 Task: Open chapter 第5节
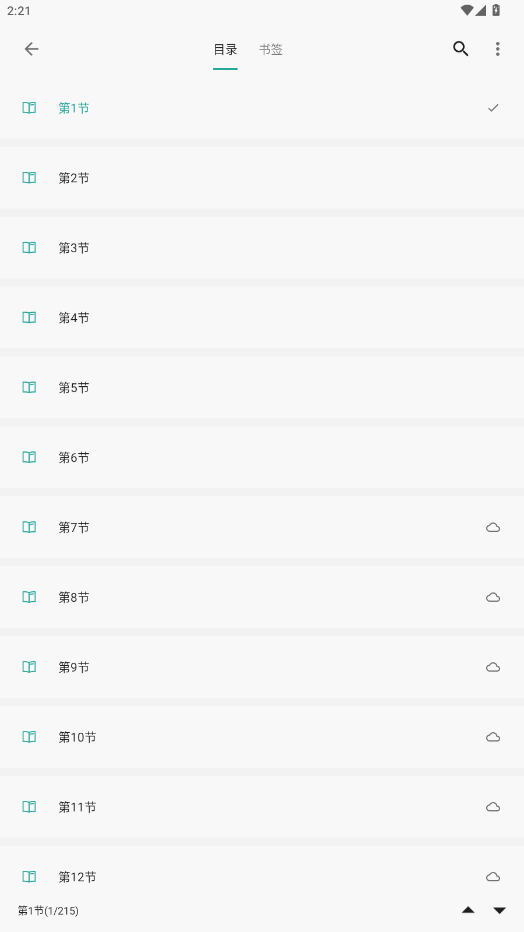(262, 388)
